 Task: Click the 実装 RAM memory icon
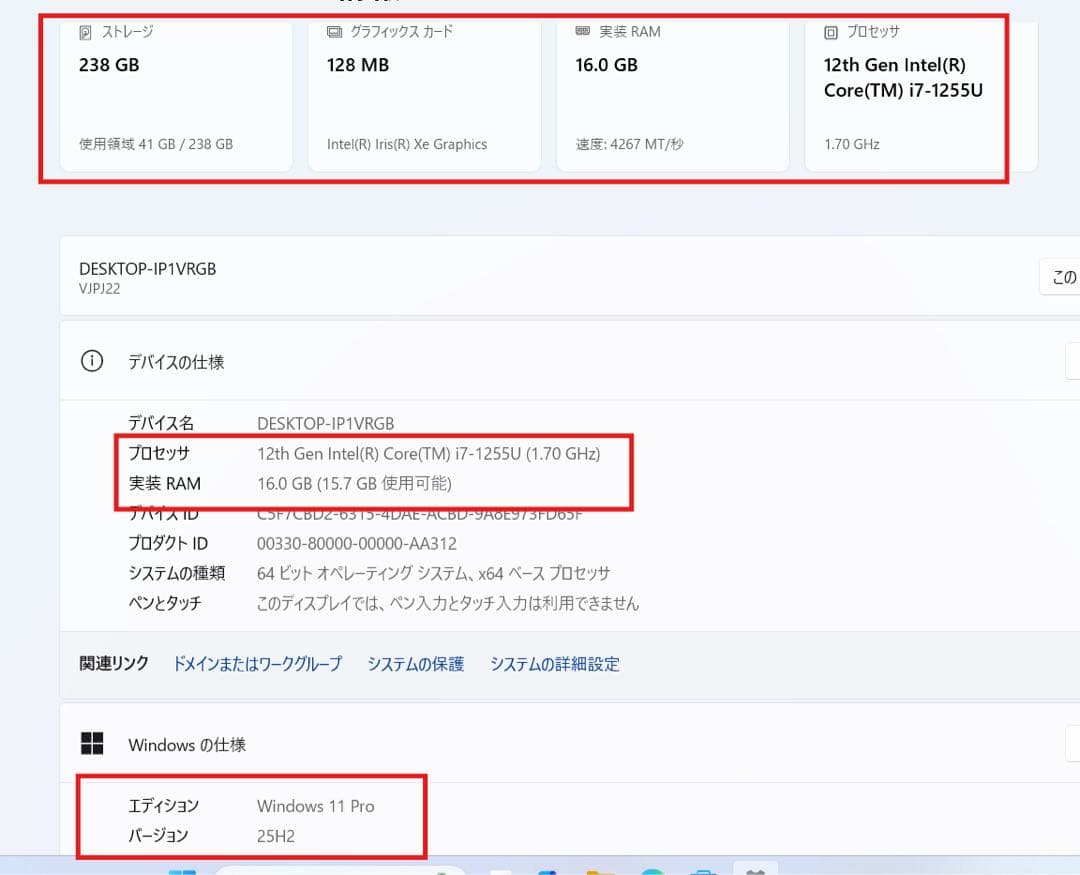pos(583,31)
